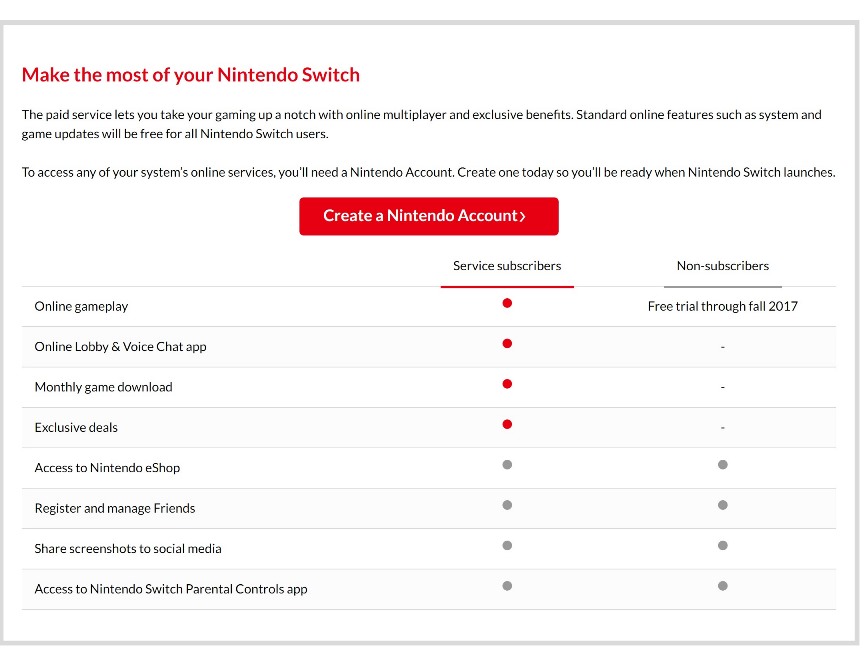Image resolution: width=866 pixels, height=668 pixels.
Task: Click red dot in Exclusive deals row
Action: [x=507, y=424]
